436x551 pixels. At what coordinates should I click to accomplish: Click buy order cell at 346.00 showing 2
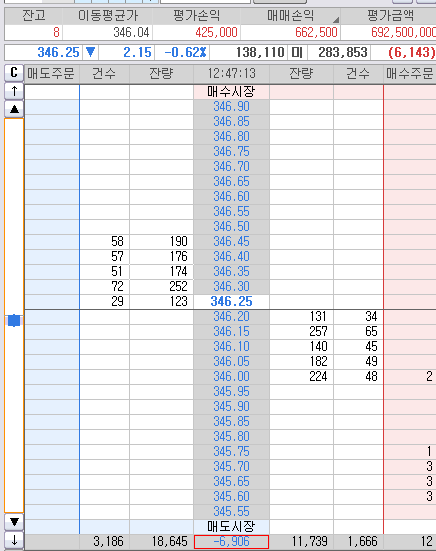tap(410, 376)
